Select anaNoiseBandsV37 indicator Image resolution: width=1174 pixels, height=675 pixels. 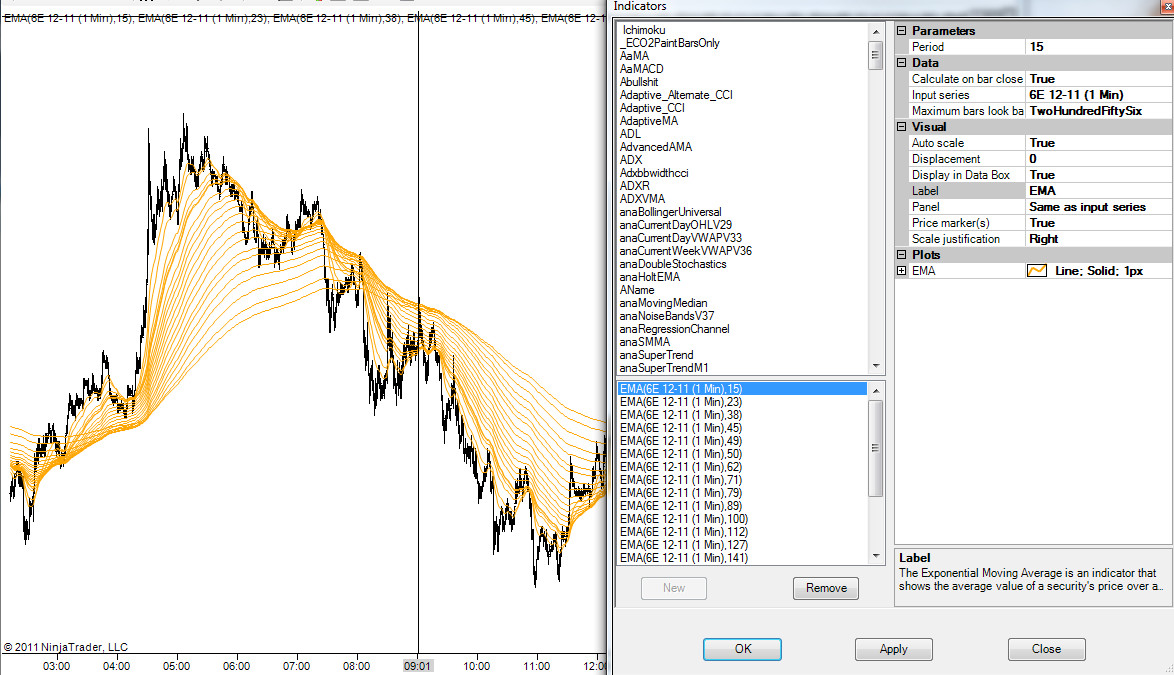click(x=666, y=316)
